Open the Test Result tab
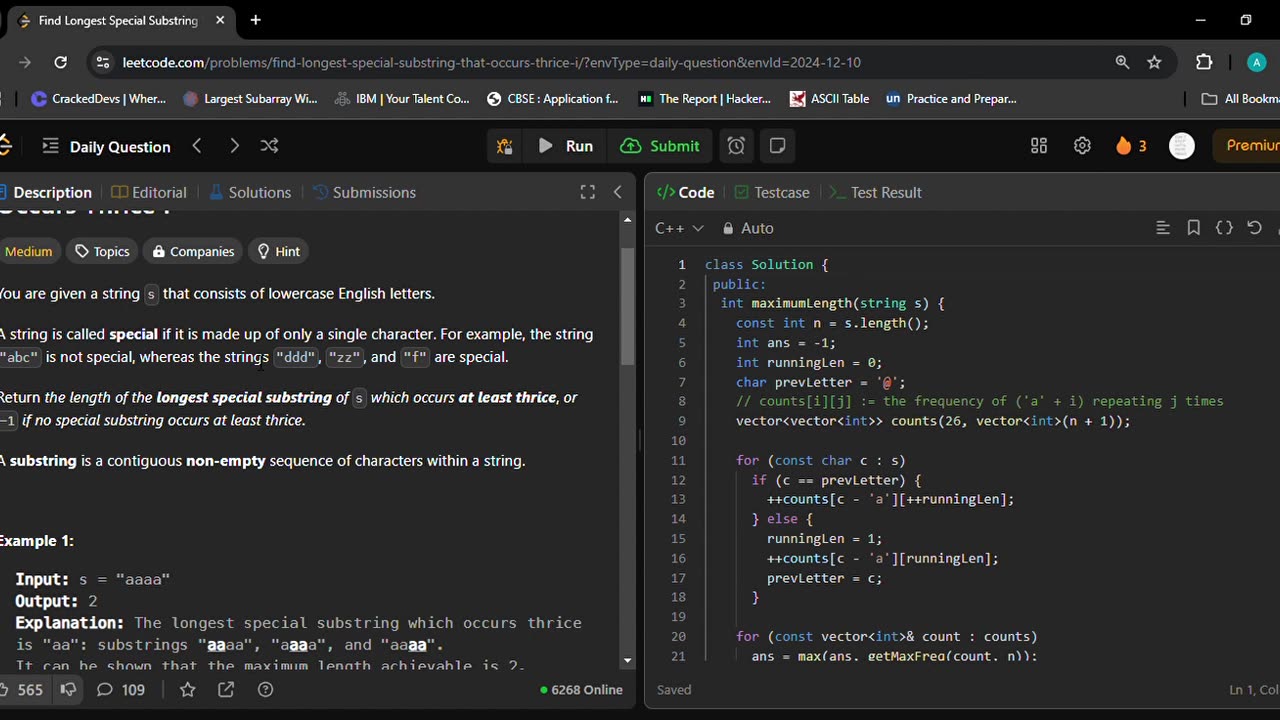Viewport: 1280px width, 720px height. (x=876, y=192)
